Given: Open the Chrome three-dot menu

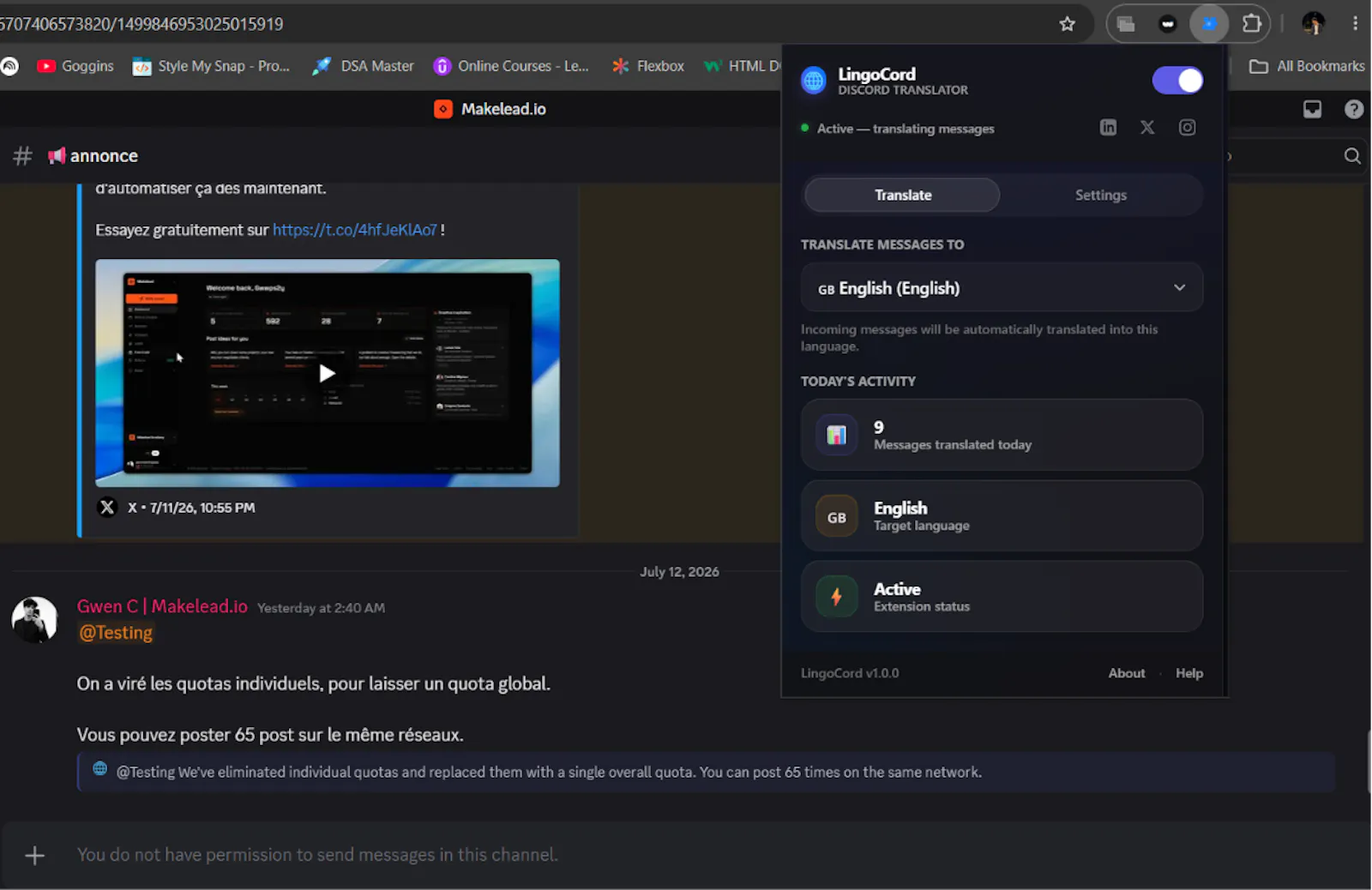Looking at the screenshot, I should click(1355, 24).
